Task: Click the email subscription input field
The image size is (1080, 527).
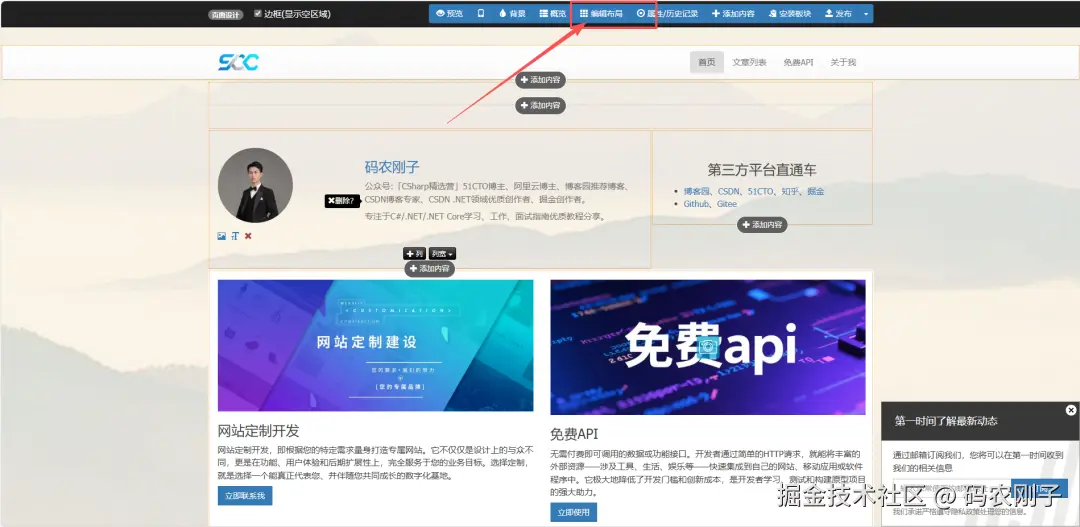Action: [x=951, y=488]
